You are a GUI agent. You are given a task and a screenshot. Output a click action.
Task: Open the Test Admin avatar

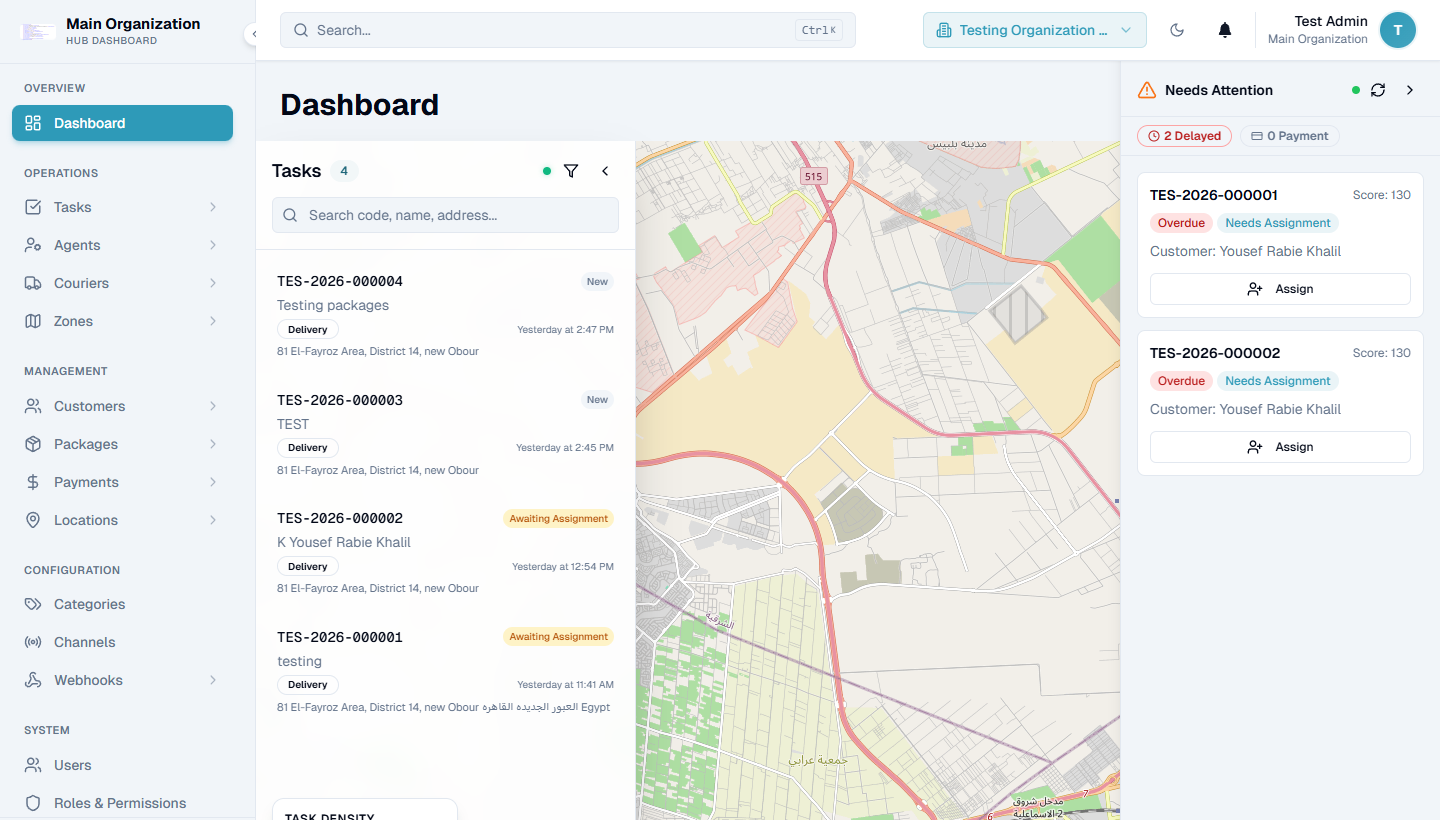pos(1397,30)
